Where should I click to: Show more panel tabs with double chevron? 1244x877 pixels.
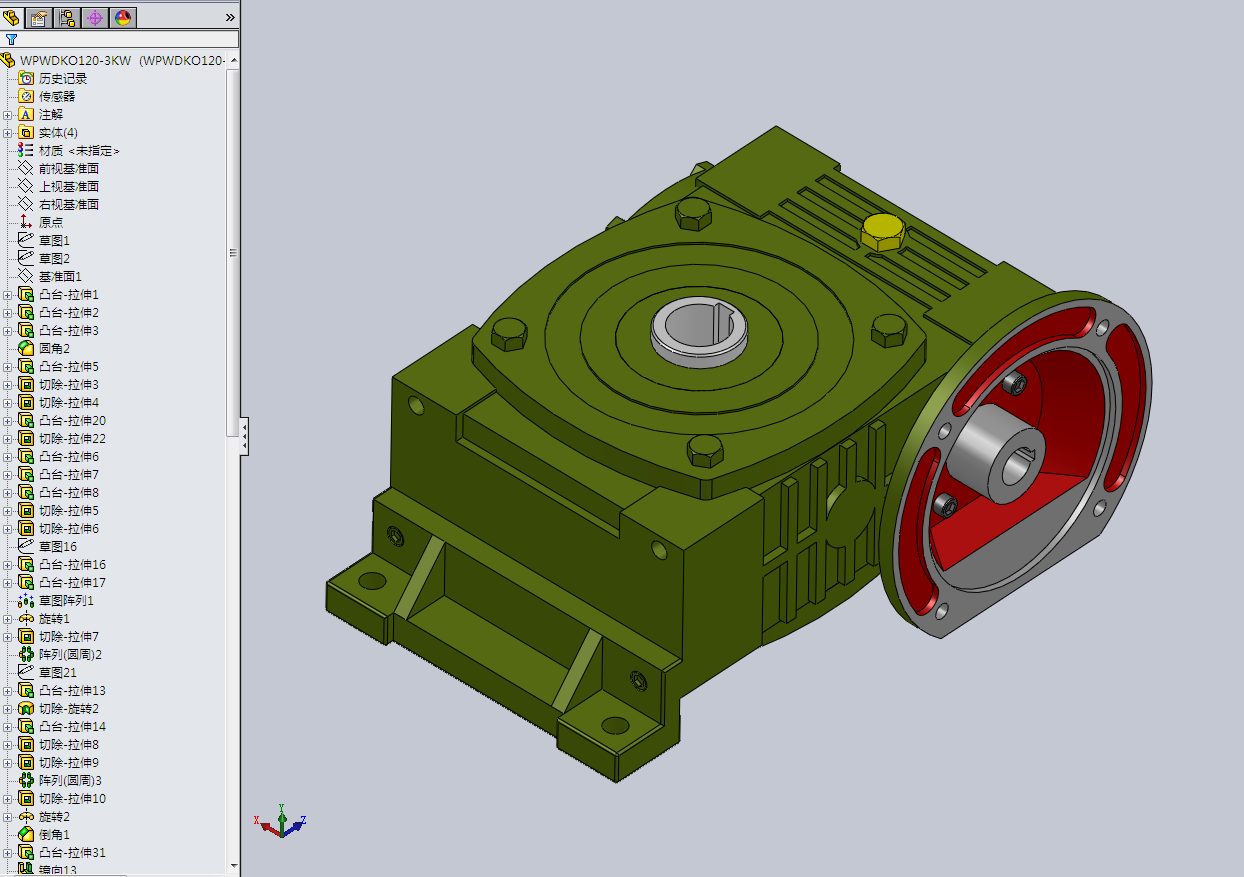pos(230,18)
